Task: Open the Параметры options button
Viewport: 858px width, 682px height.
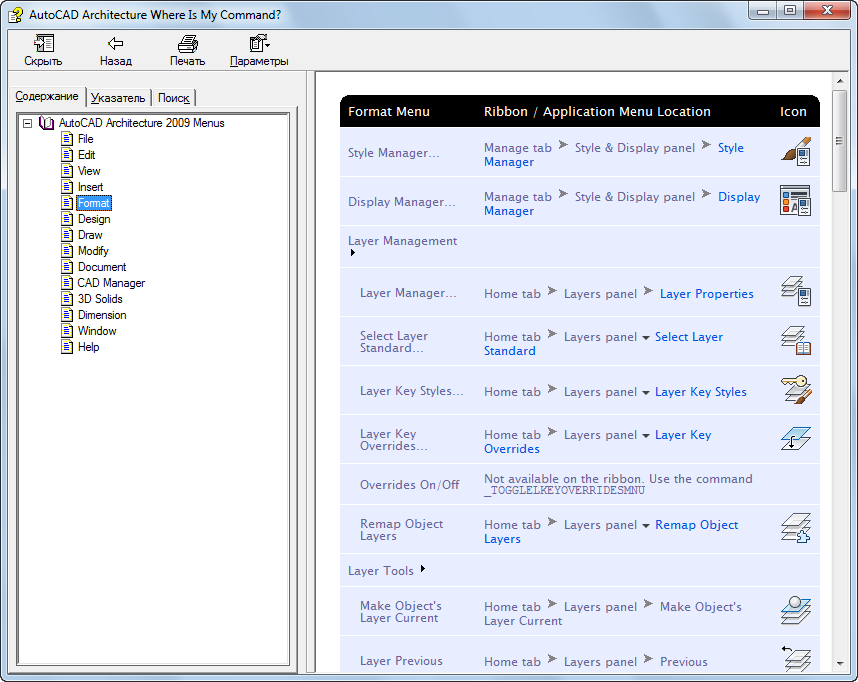Action: click(x=259, y=50)
